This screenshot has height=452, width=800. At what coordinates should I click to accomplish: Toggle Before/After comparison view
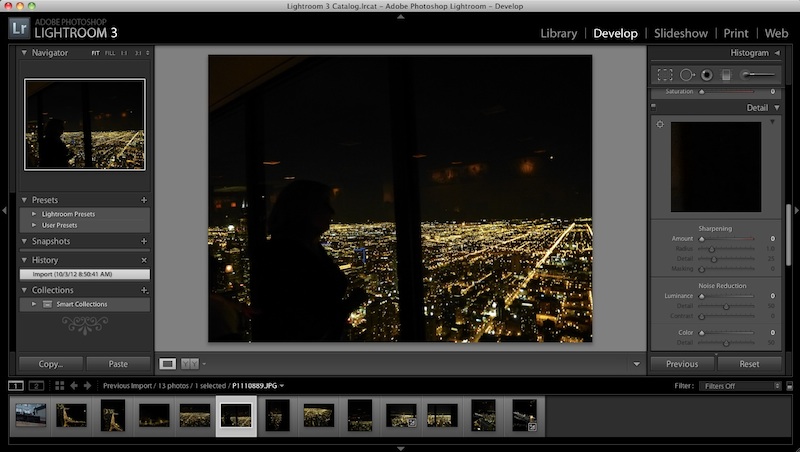(x=190, y=363)
